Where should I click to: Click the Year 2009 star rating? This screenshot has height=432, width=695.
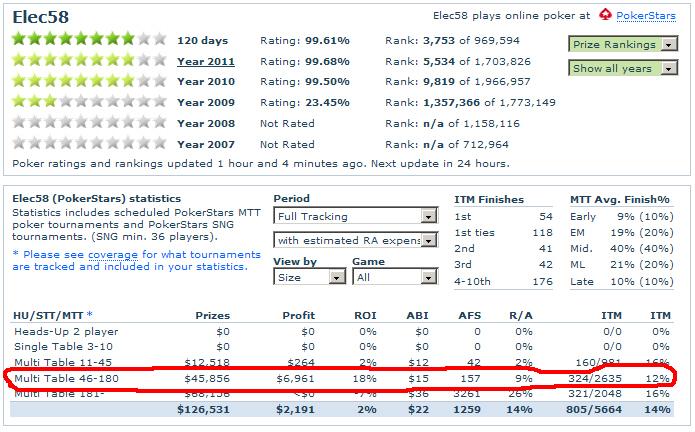pyautogui.click(x=89, y=101)
